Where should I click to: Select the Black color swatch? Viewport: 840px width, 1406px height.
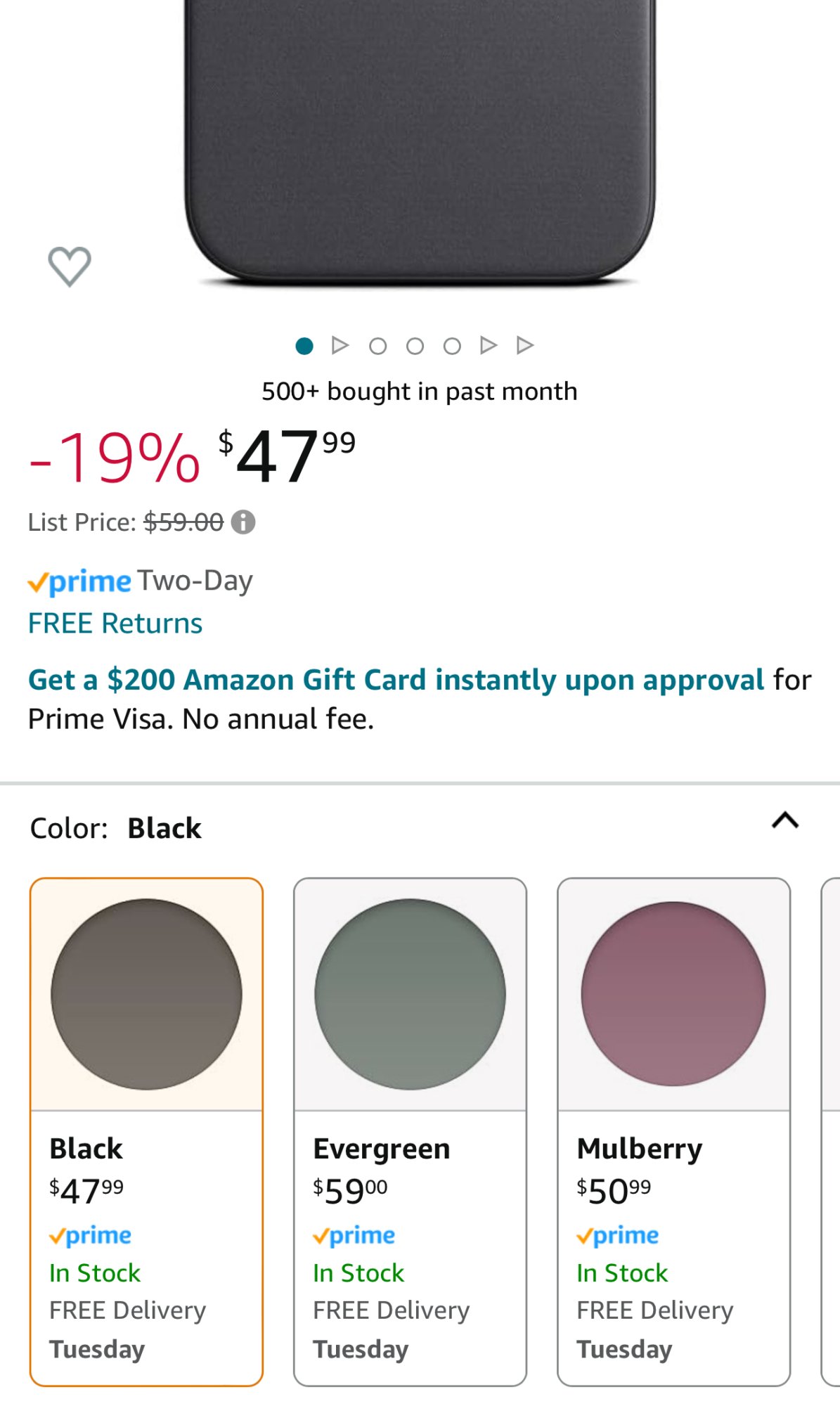(x=146, y=994)
